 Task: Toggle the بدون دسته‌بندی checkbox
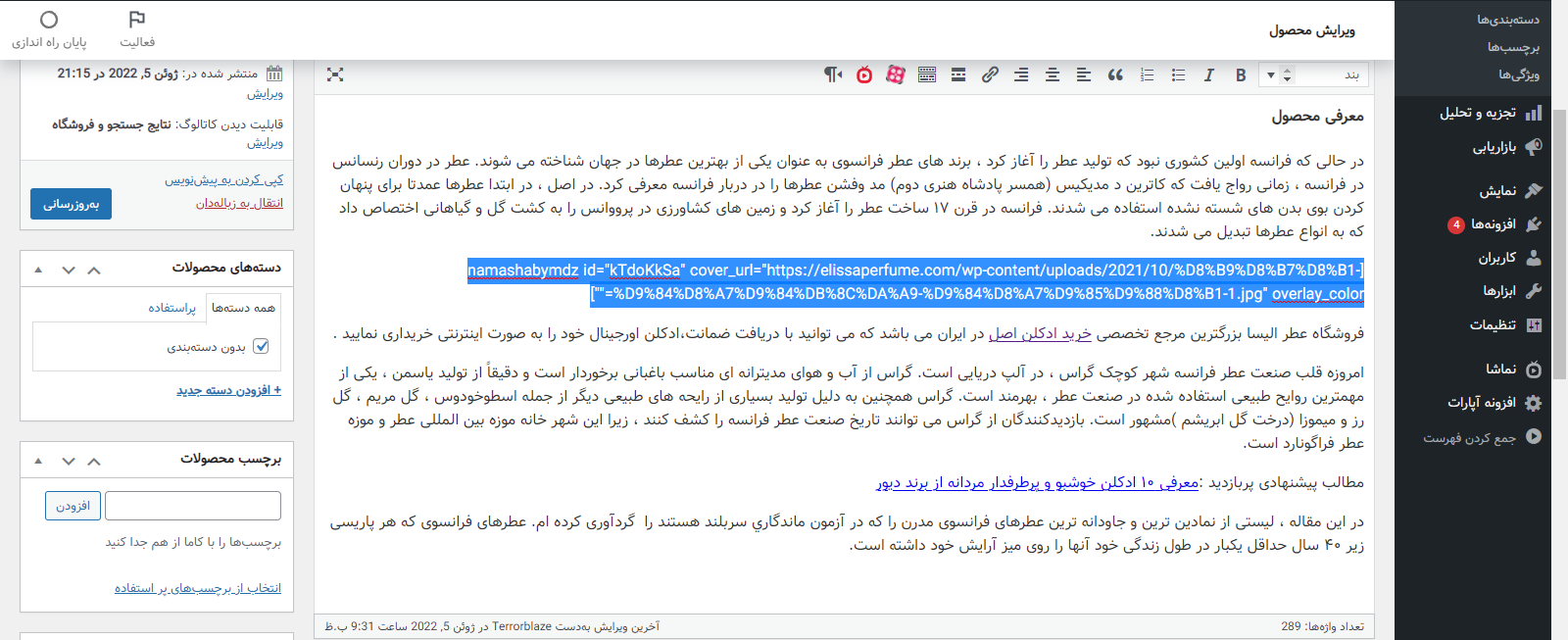coord(261,346)
